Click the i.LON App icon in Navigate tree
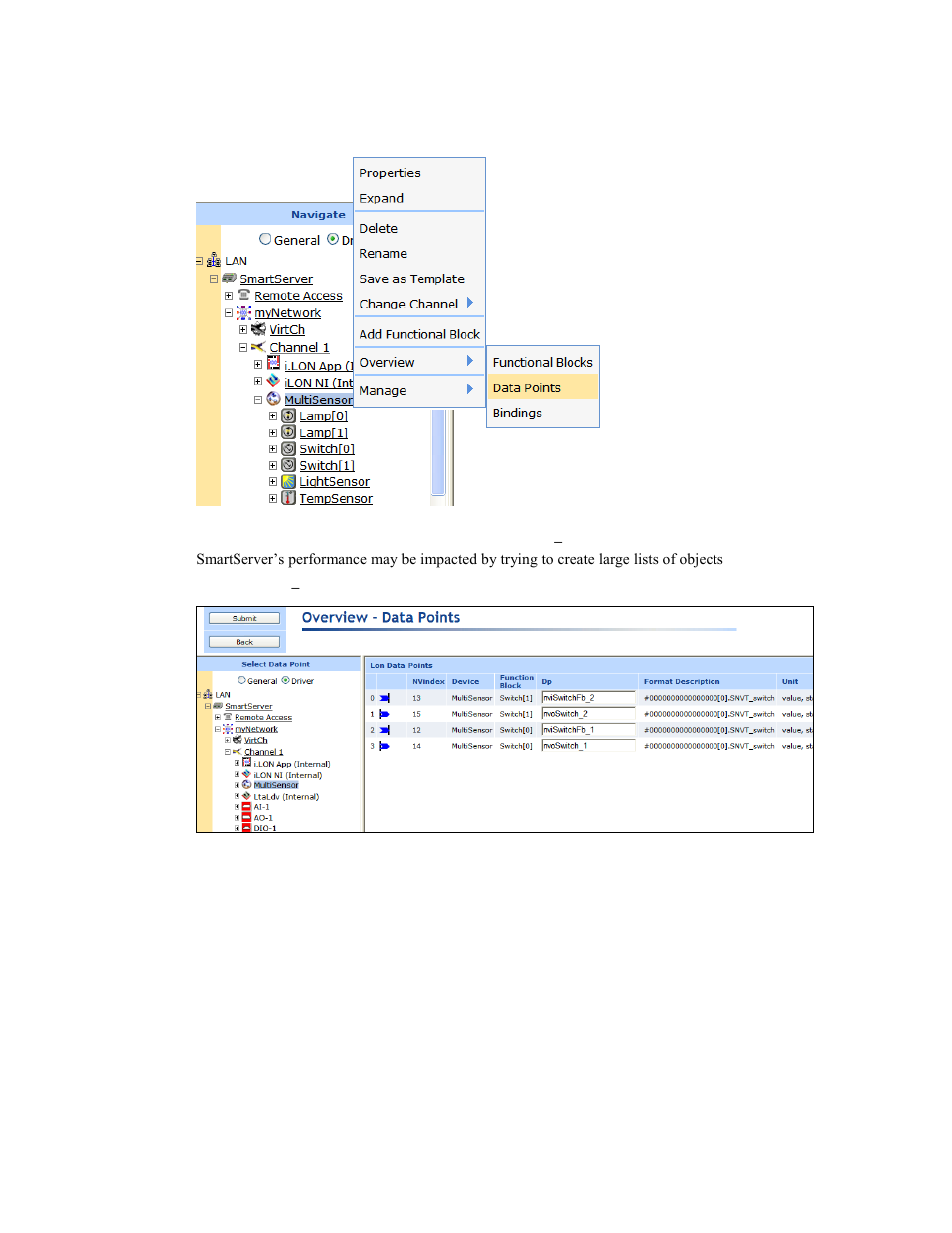 (273, 364)
